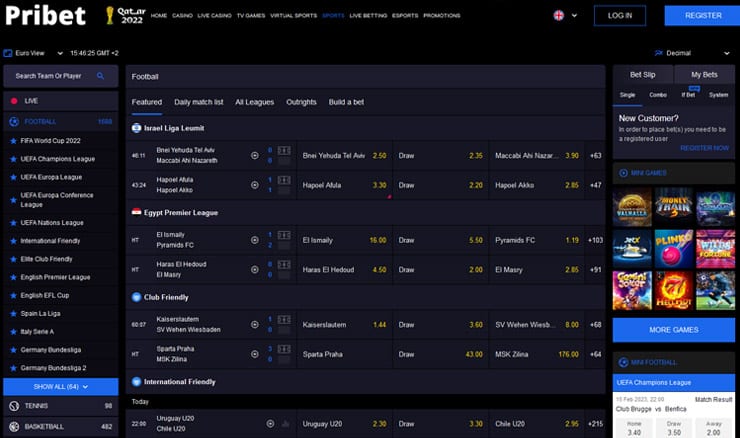
Task: Open the CASINO menu item
Action: pos(182,16)
